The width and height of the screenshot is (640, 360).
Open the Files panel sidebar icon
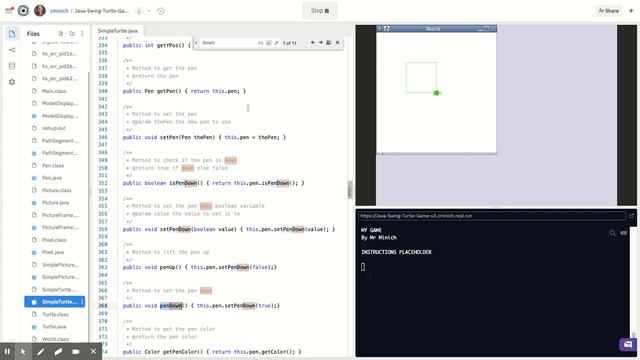tap(12, 33)
